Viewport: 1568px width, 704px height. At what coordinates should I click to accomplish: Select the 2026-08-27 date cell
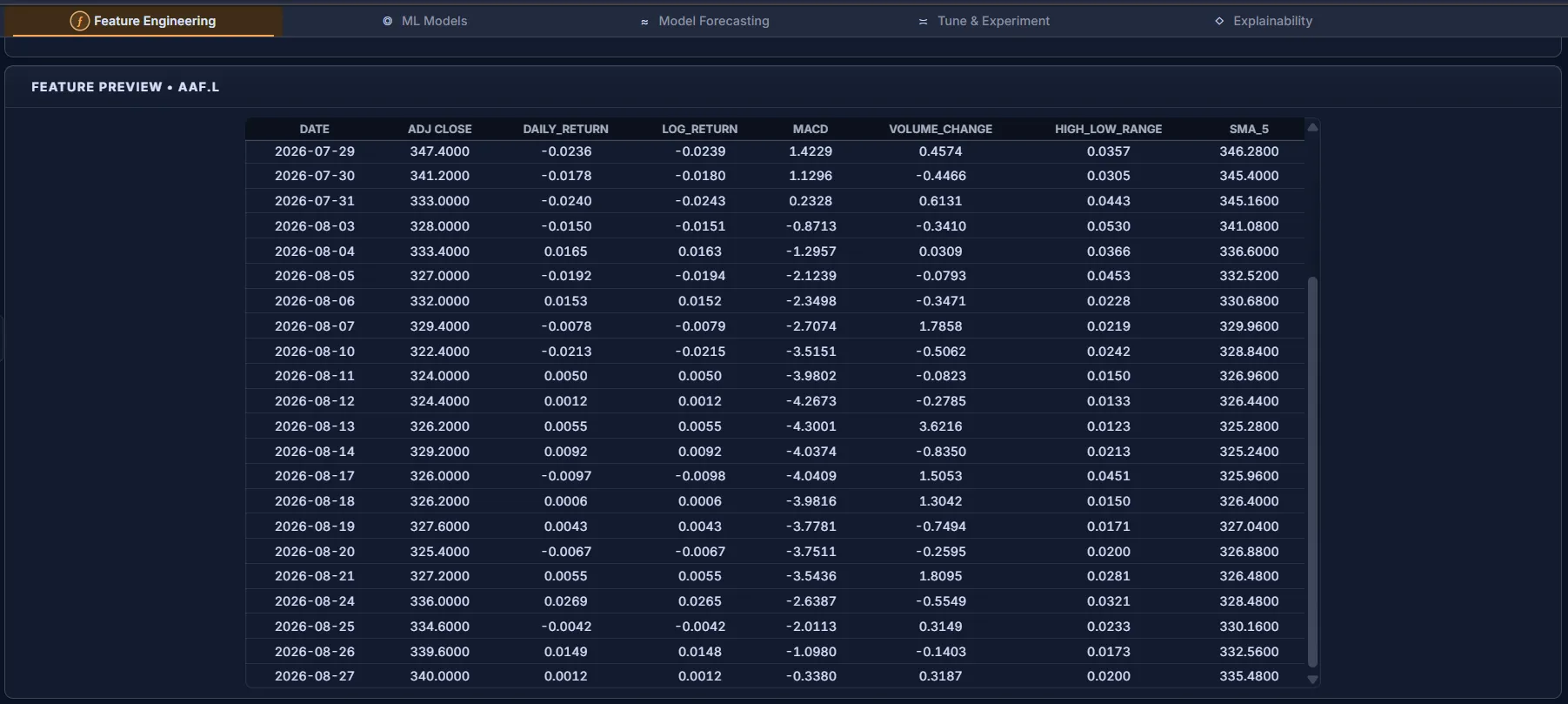pyautogui.click(x=315, y=676)
